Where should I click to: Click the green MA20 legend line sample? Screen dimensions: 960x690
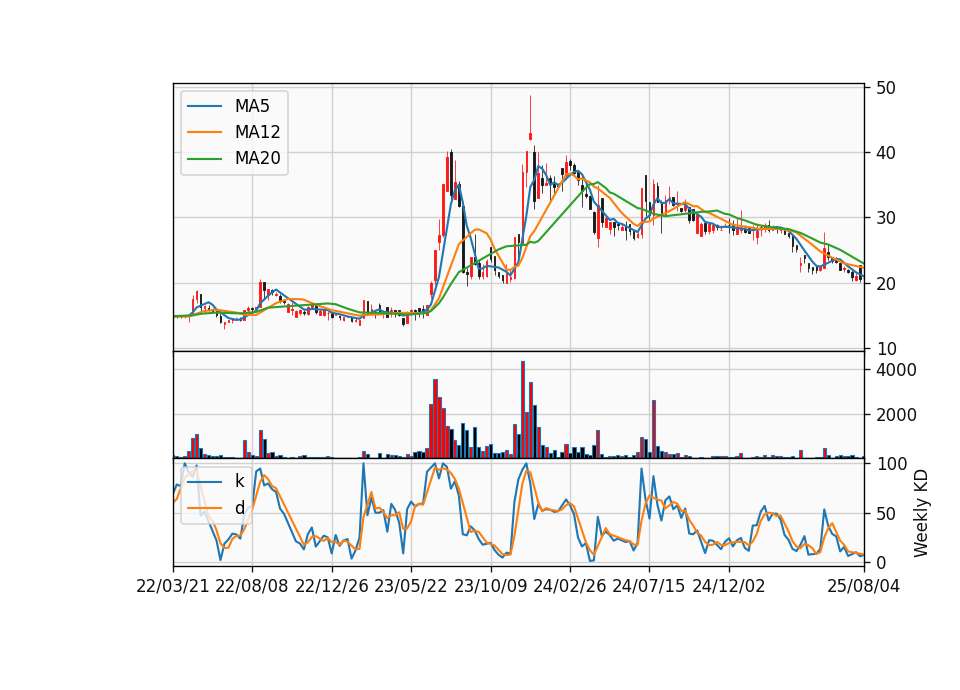click(204, 159)
